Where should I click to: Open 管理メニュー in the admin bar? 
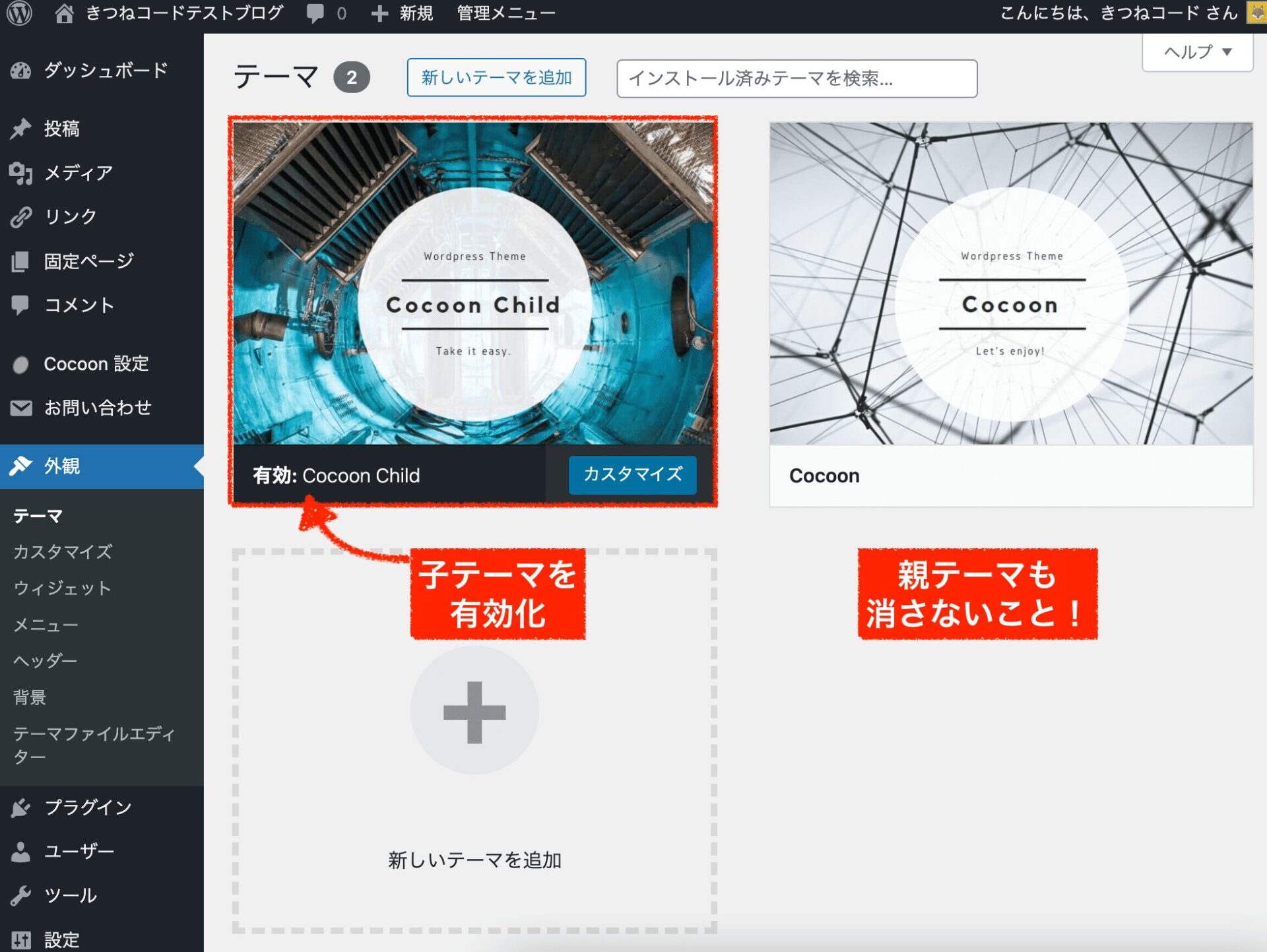[504, 13]
